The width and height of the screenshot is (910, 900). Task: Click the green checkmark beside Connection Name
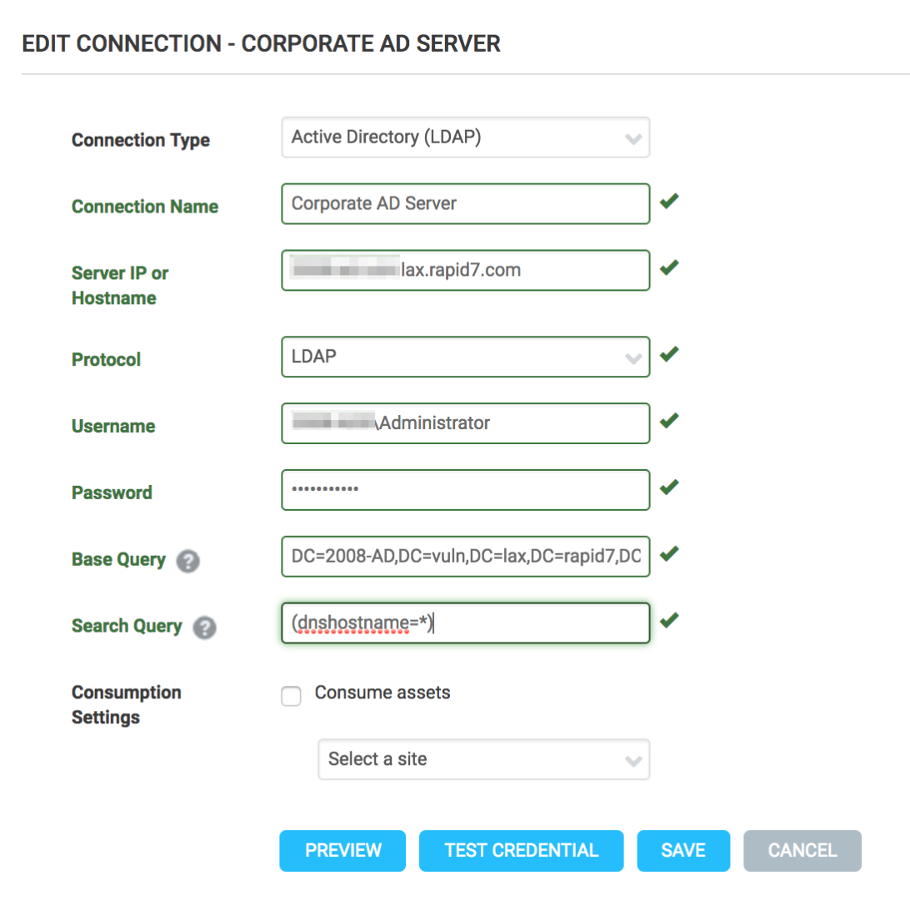(x=669, y=202)
